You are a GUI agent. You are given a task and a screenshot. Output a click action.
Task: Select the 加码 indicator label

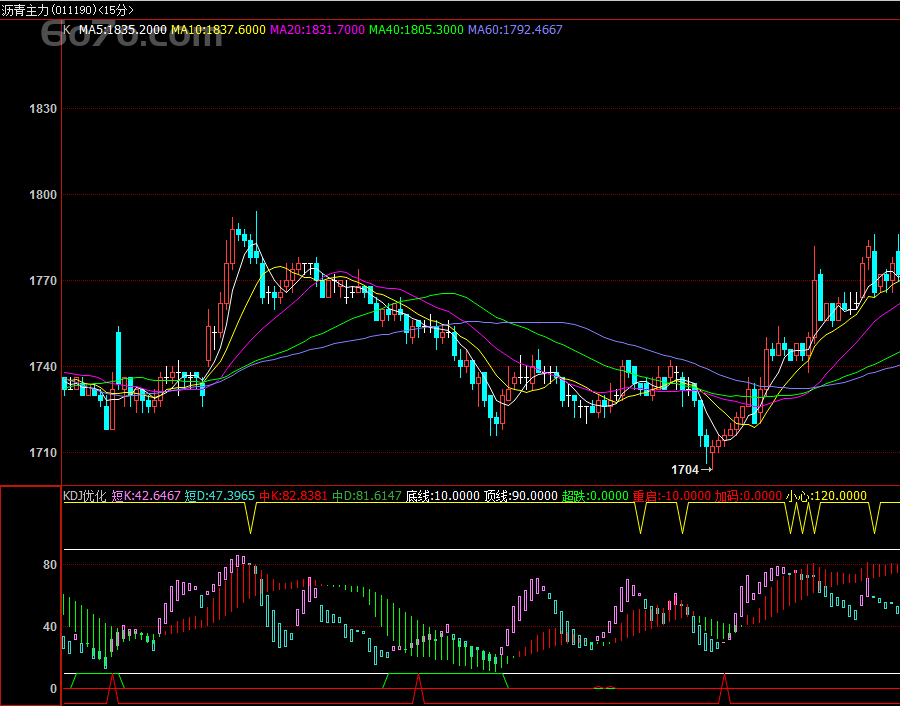point(746,495)
